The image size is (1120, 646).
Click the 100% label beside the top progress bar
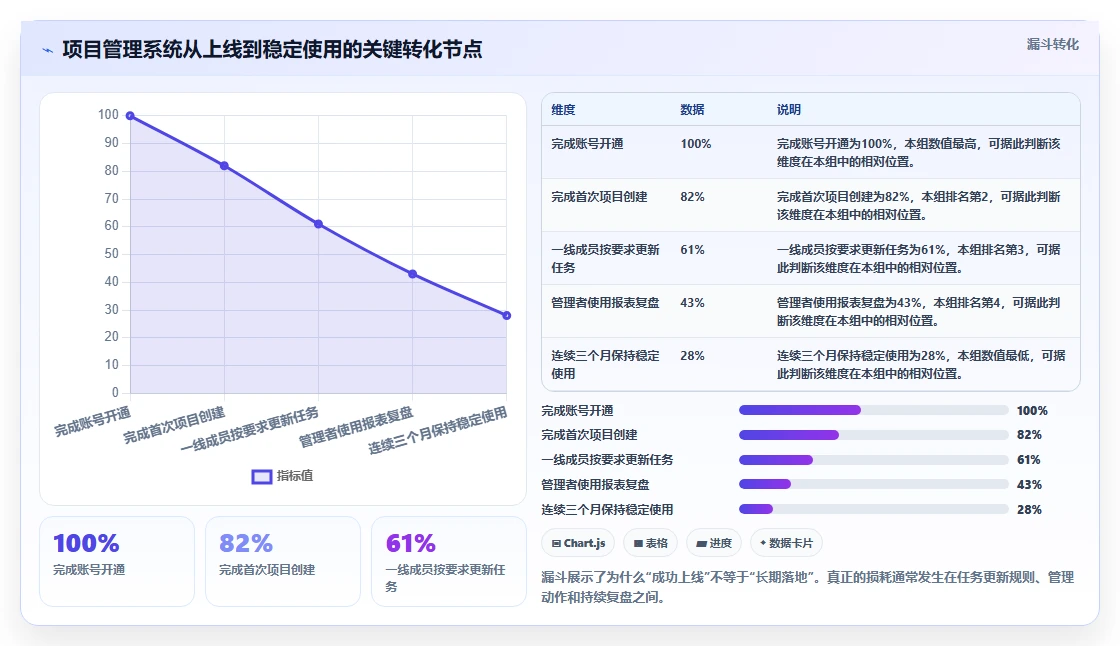click(x=1032, y=411)
